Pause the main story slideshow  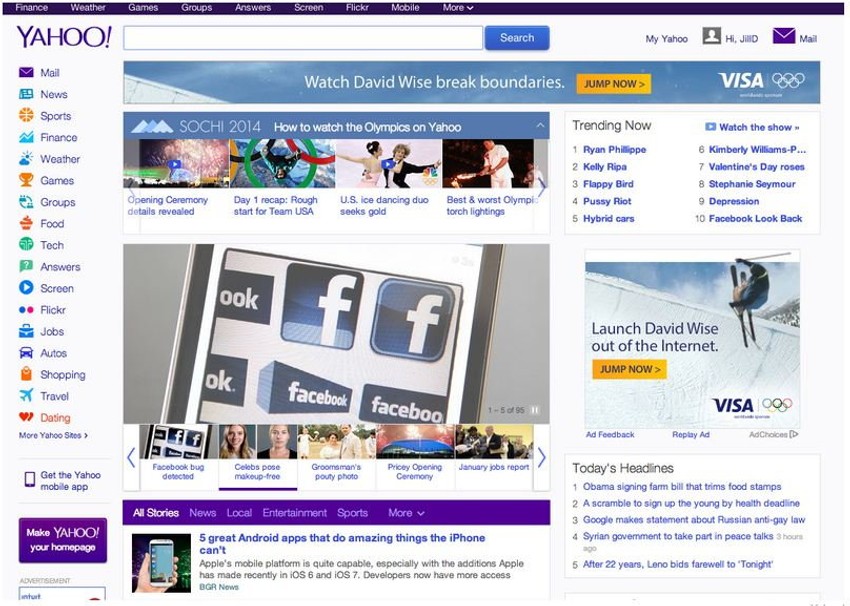[535, 410]
